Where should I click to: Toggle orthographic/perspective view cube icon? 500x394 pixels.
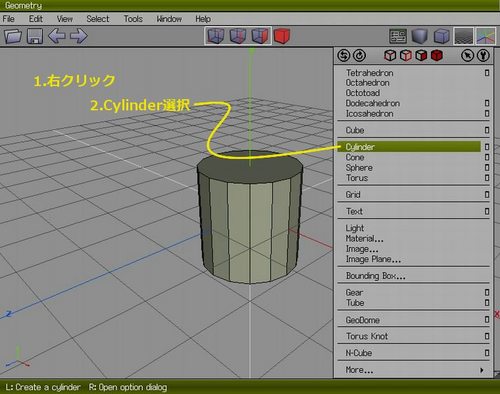pyautogui.click(x=442, y=36)
